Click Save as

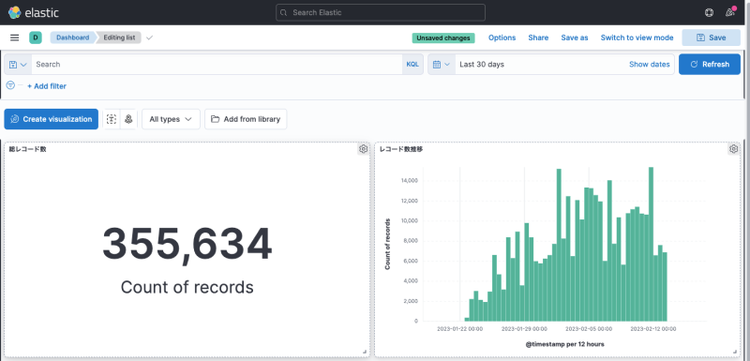[574, 38]
